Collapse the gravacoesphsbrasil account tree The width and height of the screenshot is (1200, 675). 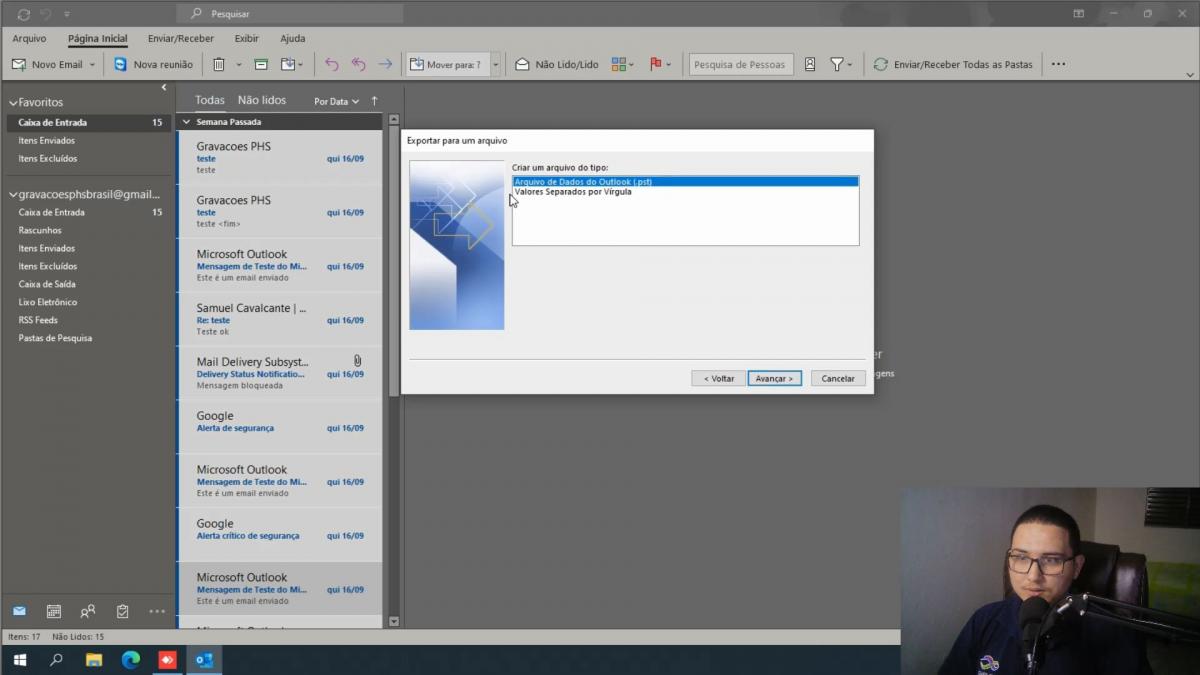click(13, 194)
